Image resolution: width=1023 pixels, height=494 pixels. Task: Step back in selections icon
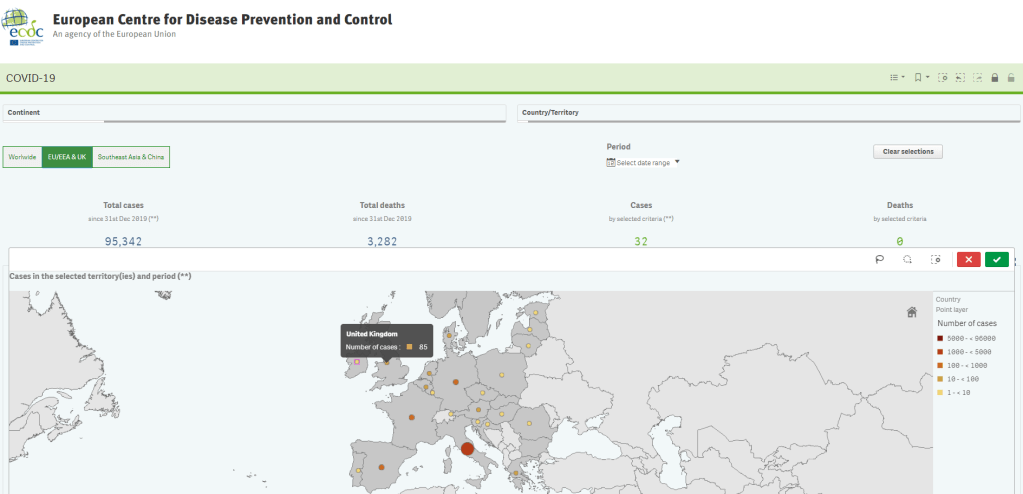960,78
